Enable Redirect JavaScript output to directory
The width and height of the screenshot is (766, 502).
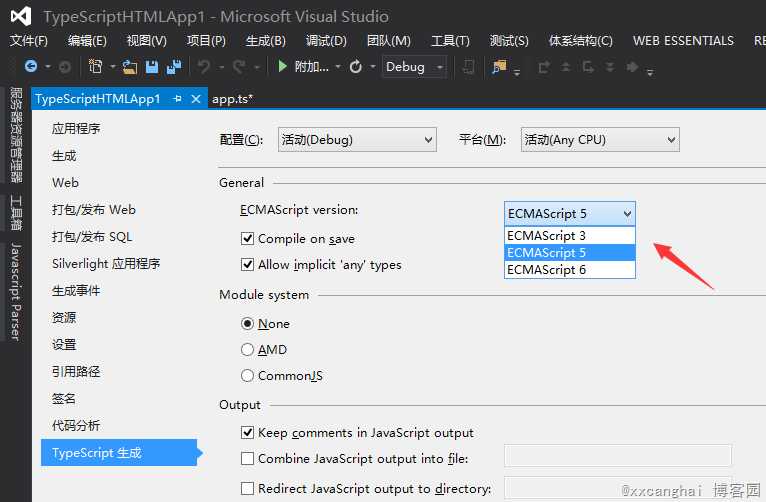point(248,488)
